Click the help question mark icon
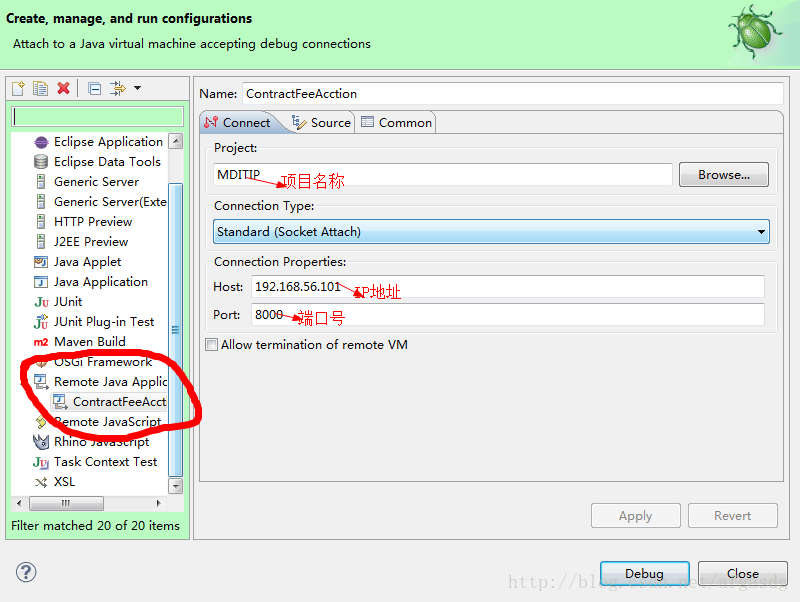This screenshot has width=800, height=602. coord(26,572)
